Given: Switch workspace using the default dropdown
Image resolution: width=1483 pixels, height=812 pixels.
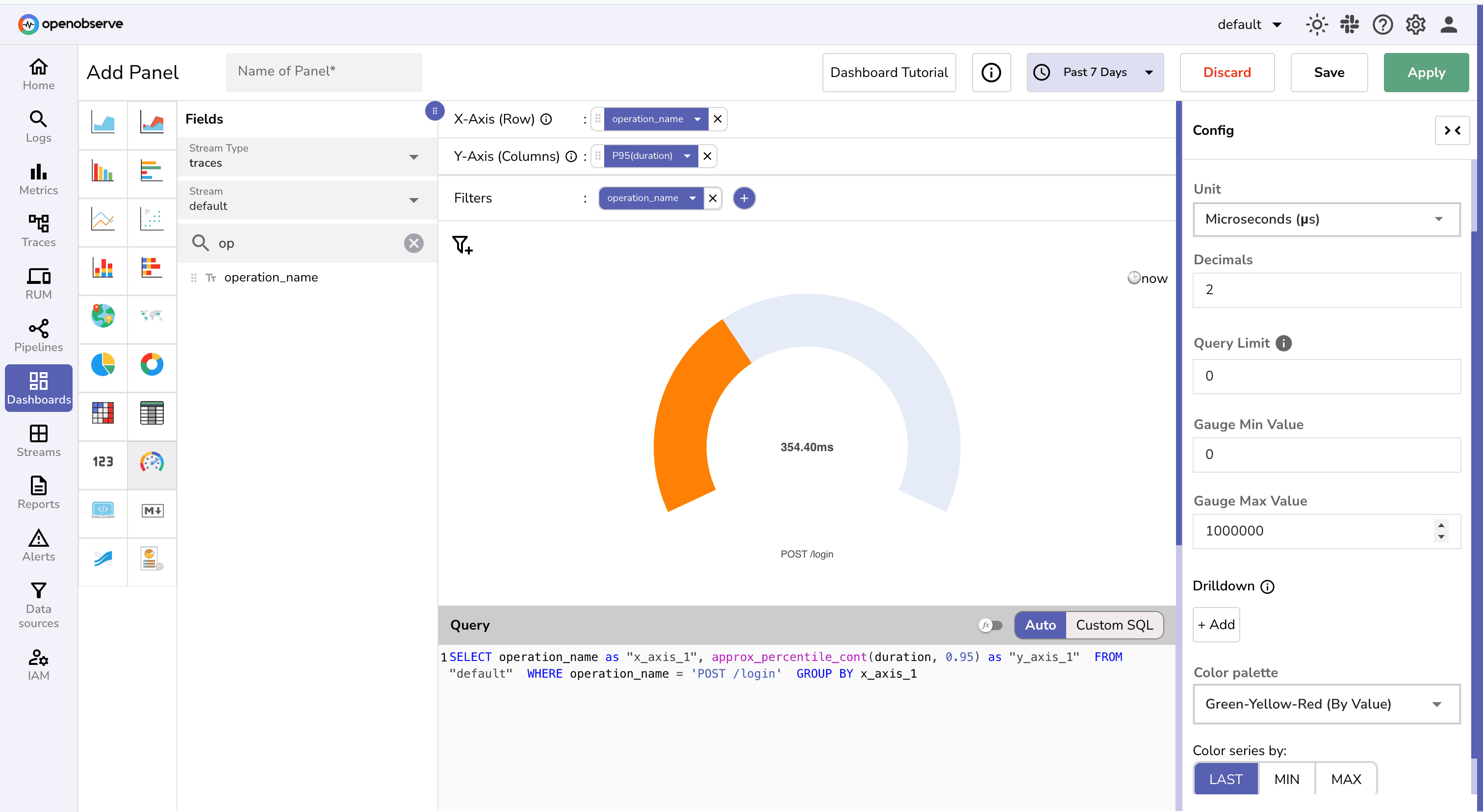Looking at the screenshot, I should point(1249,24).
